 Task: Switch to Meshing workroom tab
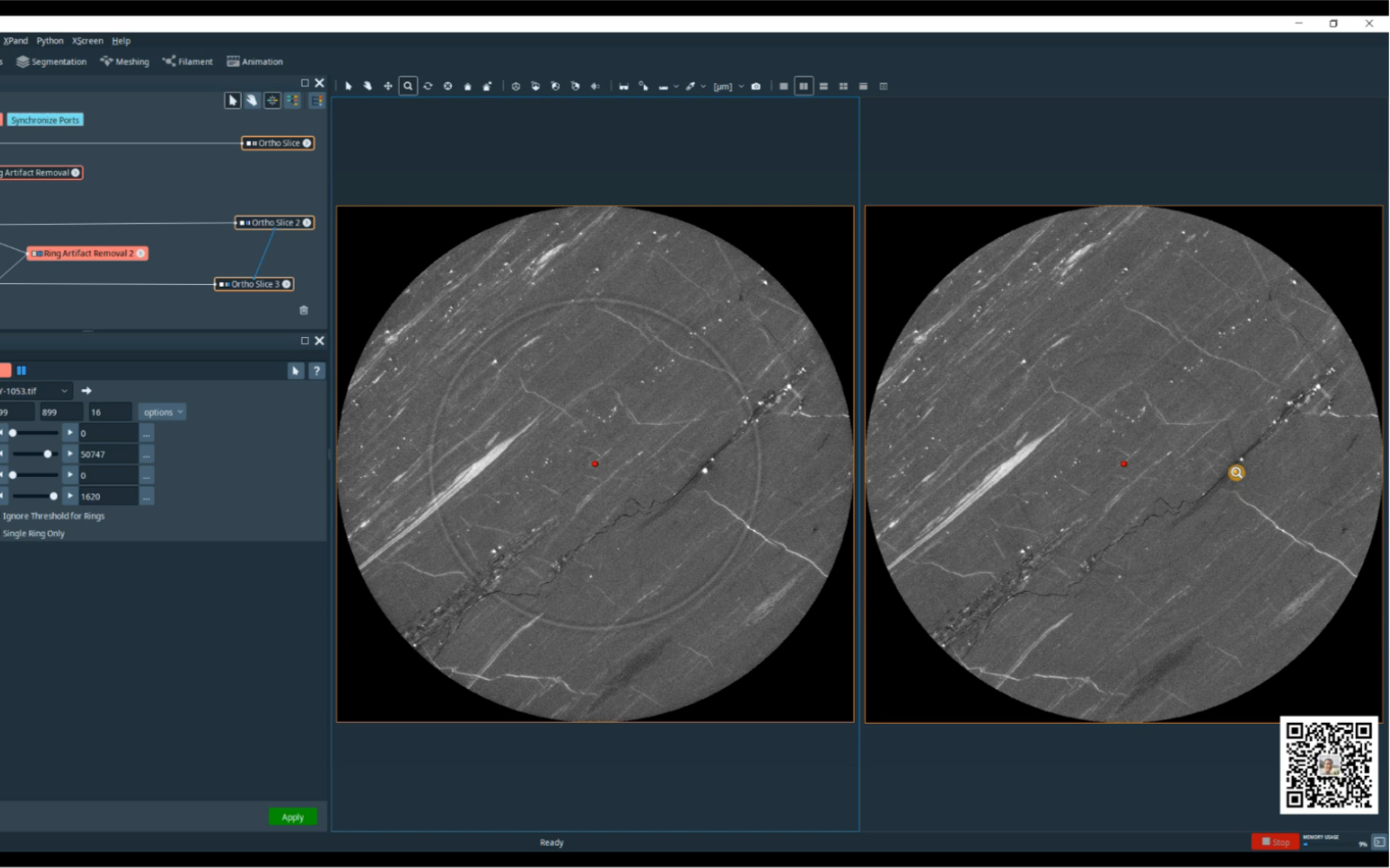(x=124, y=62)
